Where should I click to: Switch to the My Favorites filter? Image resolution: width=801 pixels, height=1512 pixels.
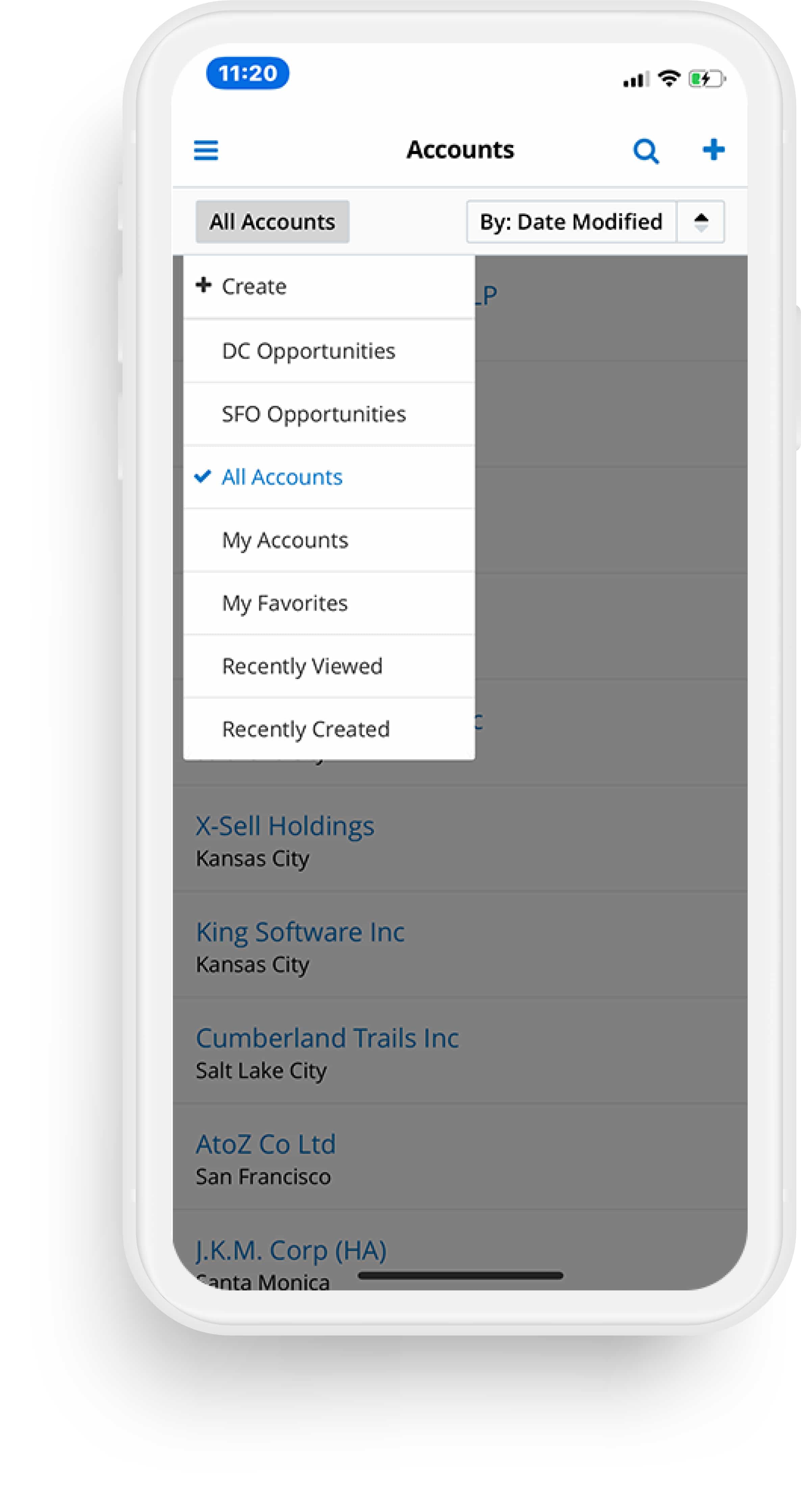[x=284, y=603]
